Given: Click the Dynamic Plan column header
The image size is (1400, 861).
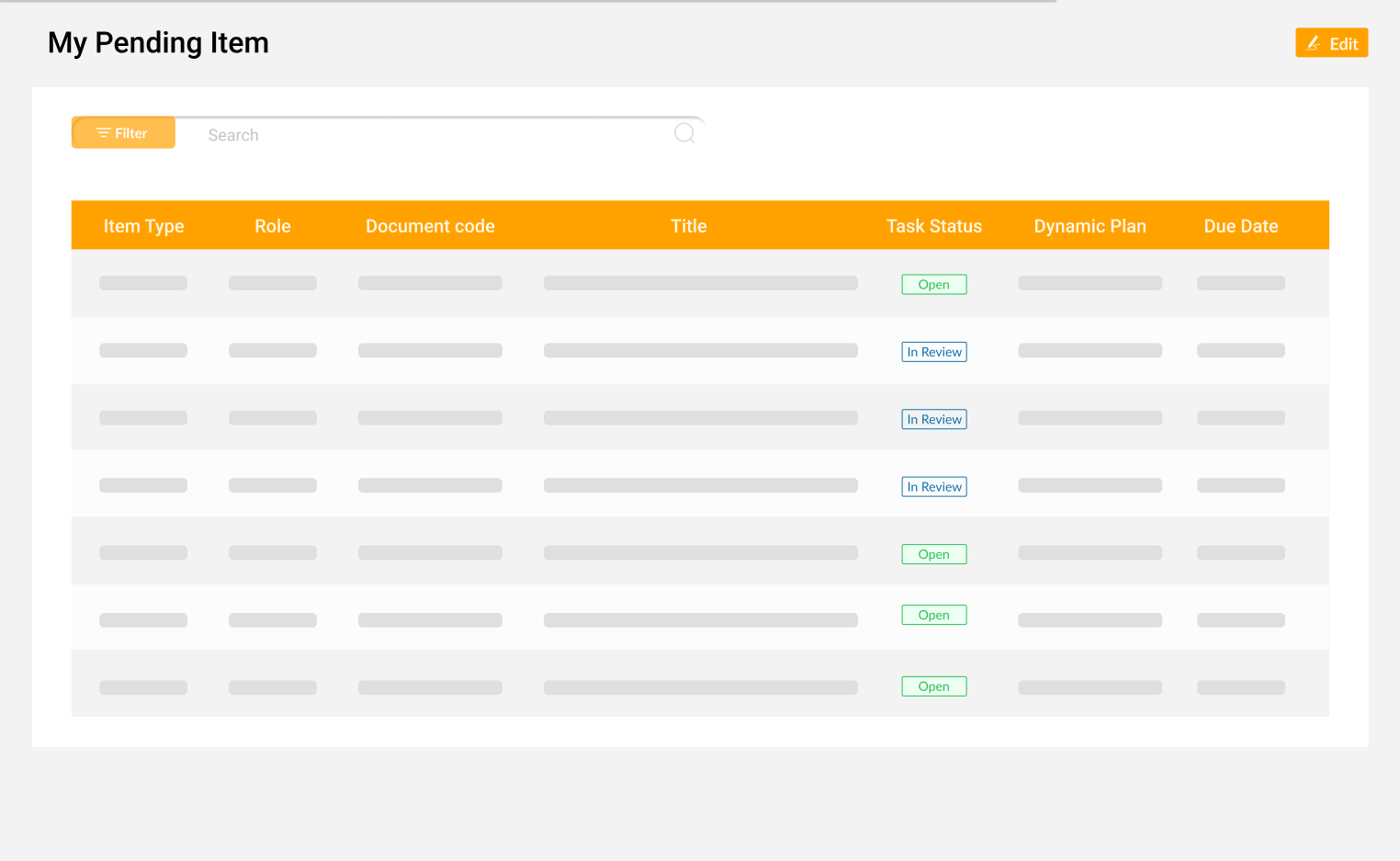Looking at the screenshot, I should (1090, 226).
